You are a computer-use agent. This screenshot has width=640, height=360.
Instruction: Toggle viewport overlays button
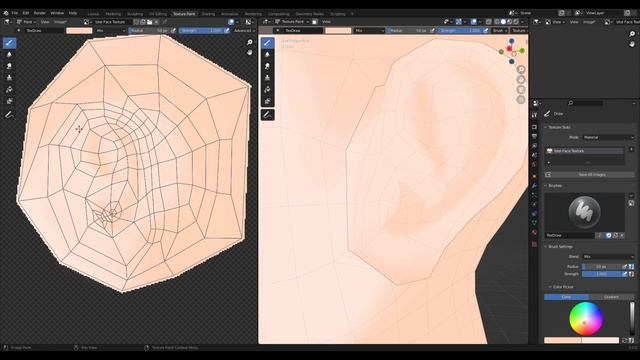tap(473, 22)
